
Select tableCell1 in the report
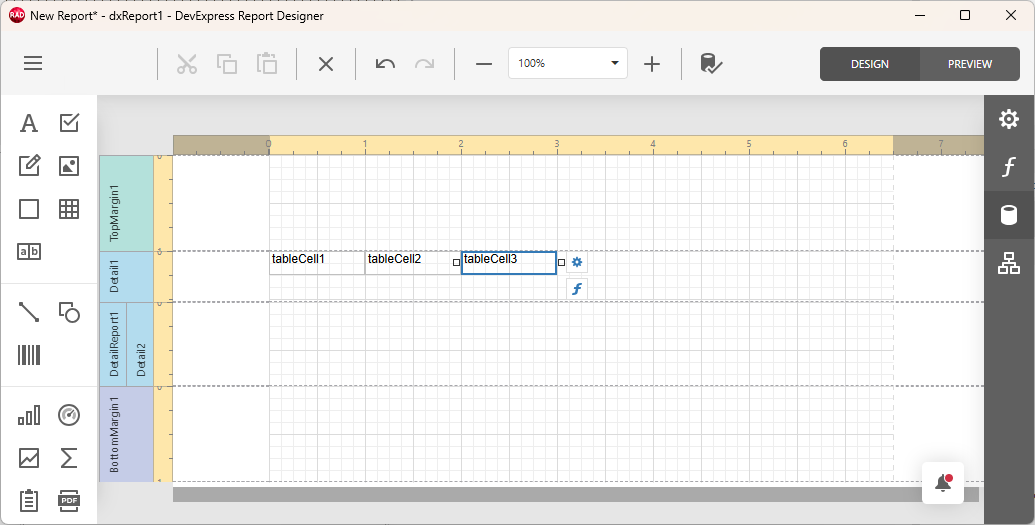pos(317,262)
